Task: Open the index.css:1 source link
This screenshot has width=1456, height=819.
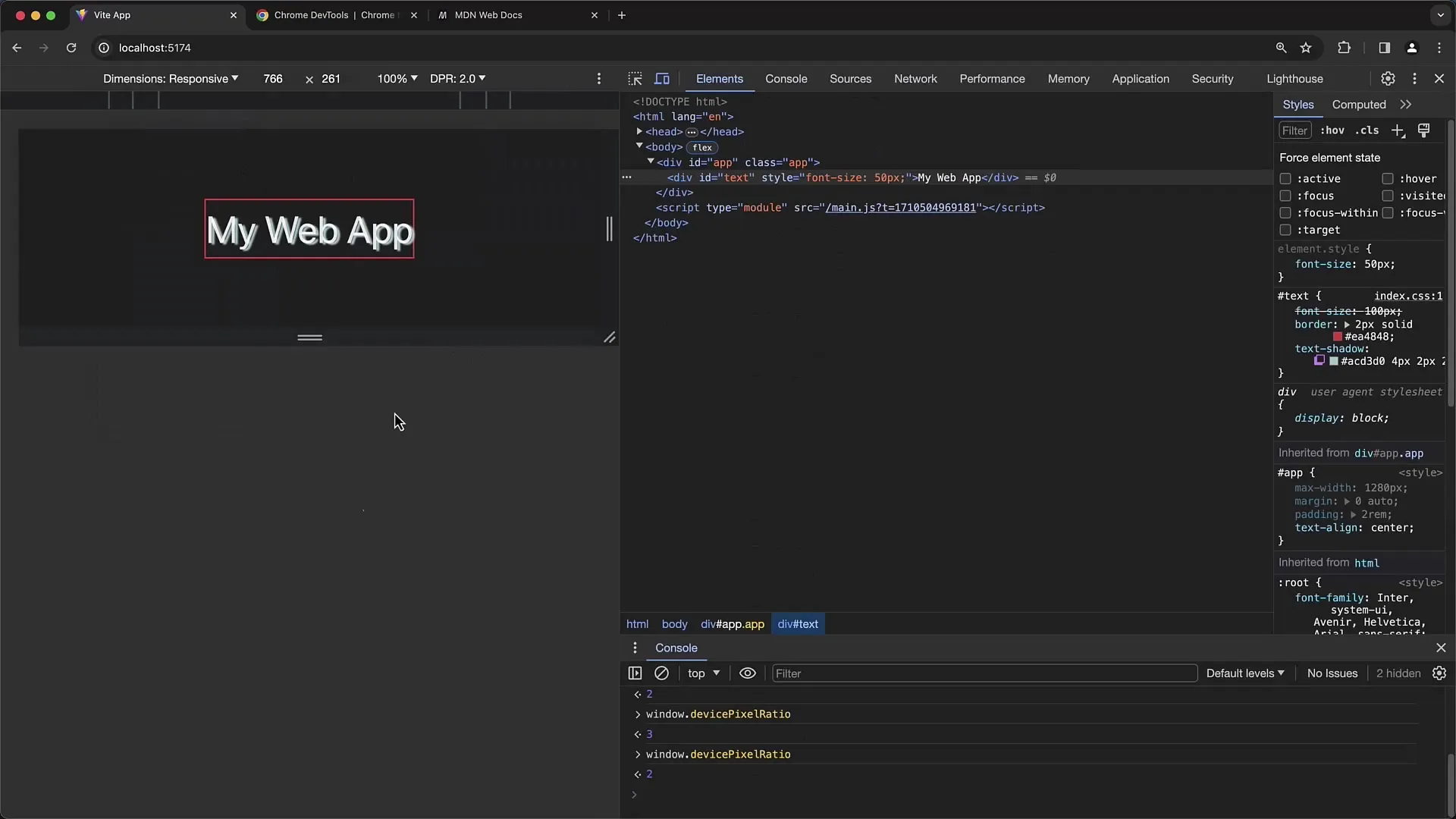Action: coord(1408,296)
